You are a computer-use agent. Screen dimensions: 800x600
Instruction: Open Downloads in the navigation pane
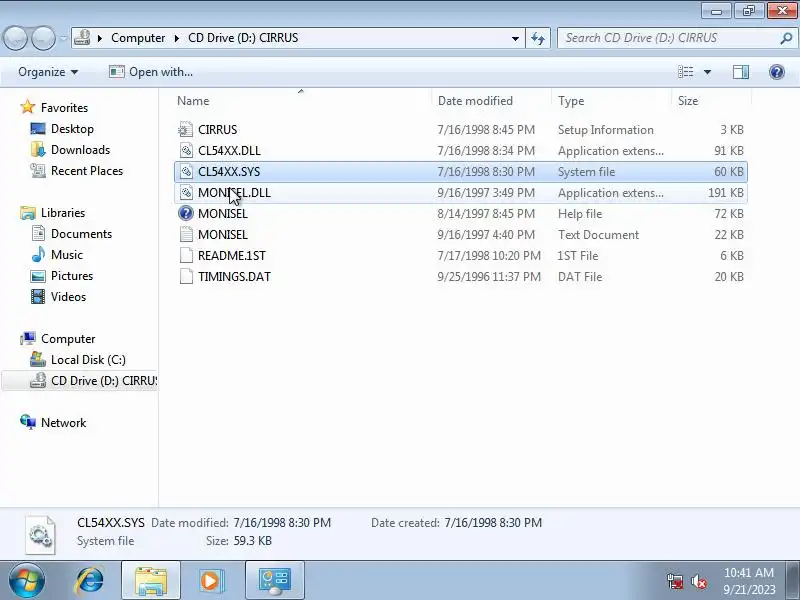(x=80, y=149)
